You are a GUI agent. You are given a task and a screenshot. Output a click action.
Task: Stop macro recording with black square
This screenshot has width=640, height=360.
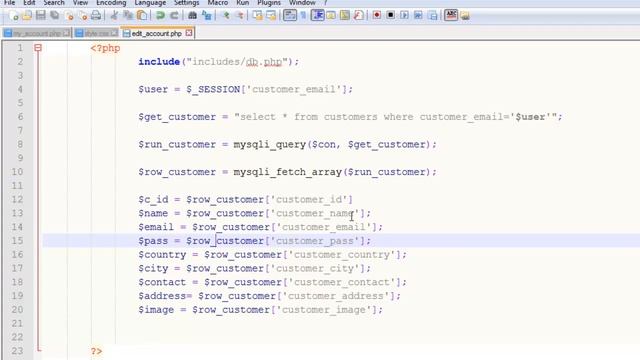(391, 16)
